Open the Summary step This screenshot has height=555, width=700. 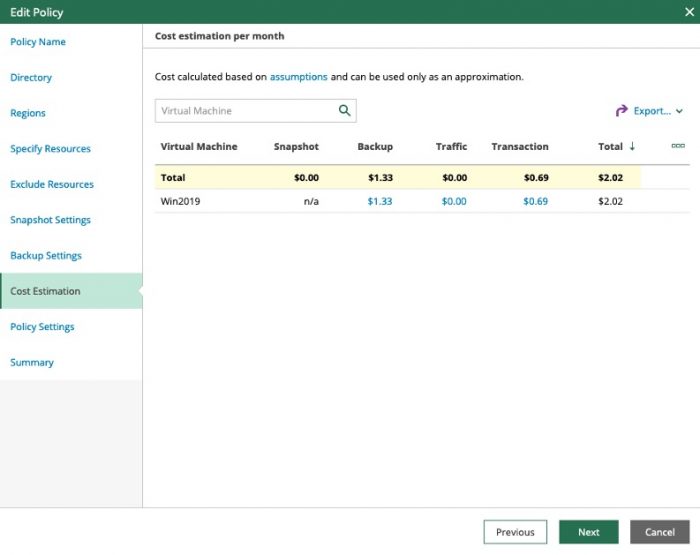[x=32, y=362]
